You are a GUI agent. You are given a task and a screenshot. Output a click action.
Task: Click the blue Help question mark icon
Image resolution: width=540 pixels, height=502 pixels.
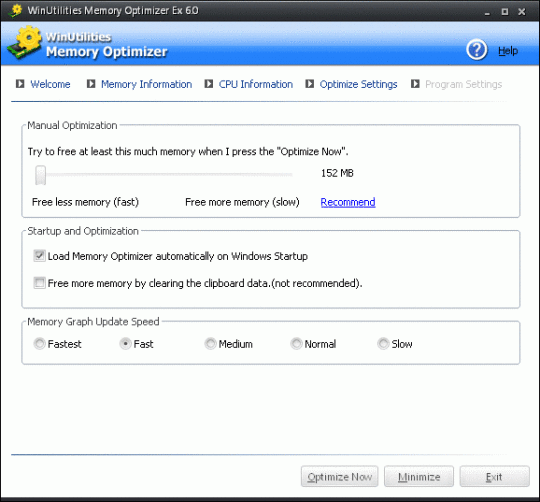(x=477, y=50)
